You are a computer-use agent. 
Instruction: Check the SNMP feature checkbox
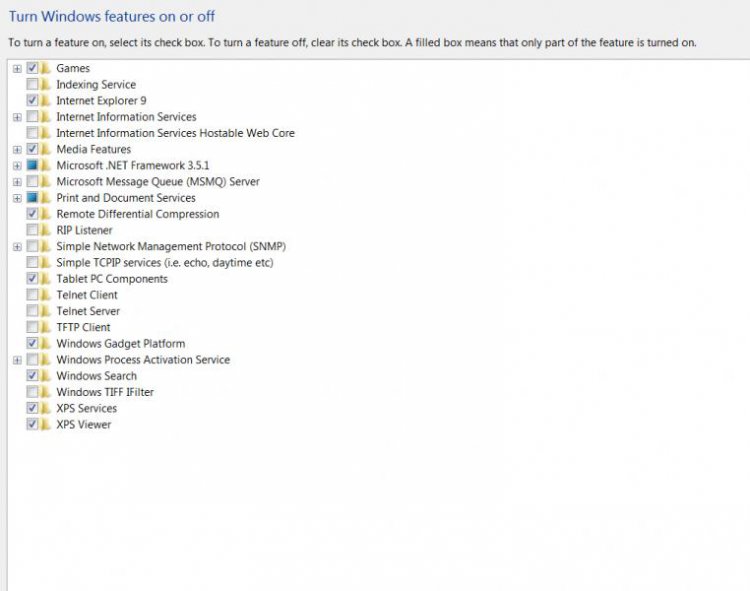tap(32, 246)
